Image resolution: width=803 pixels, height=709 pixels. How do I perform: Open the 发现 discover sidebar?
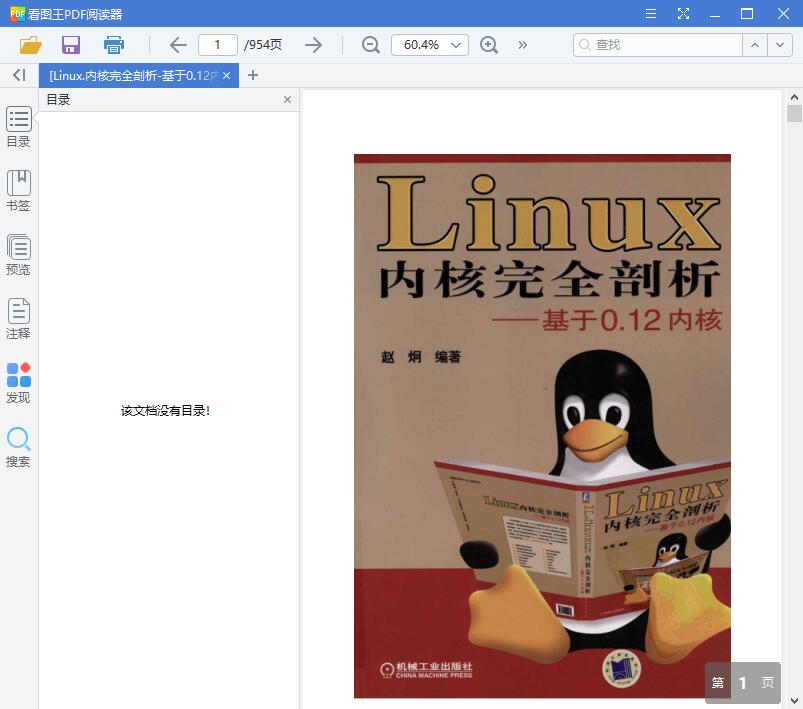[18, 383]
